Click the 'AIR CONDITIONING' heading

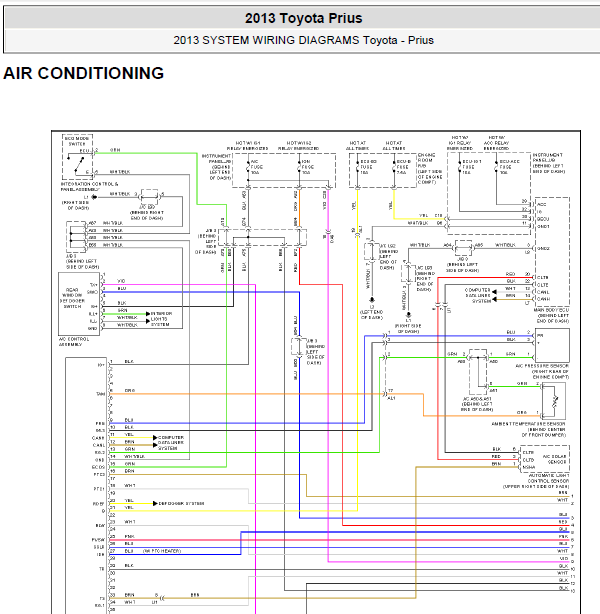click(x=83, y=73)
